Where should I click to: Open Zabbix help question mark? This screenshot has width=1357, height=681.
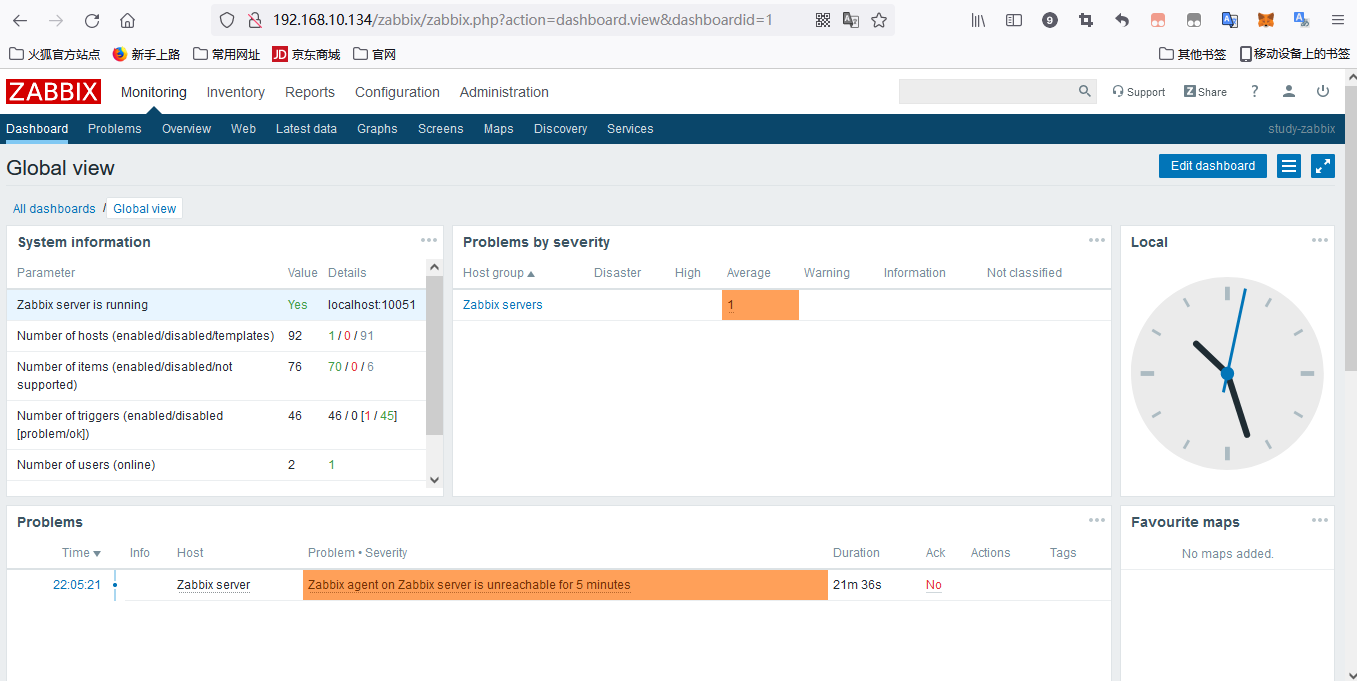coord(1255,91)
